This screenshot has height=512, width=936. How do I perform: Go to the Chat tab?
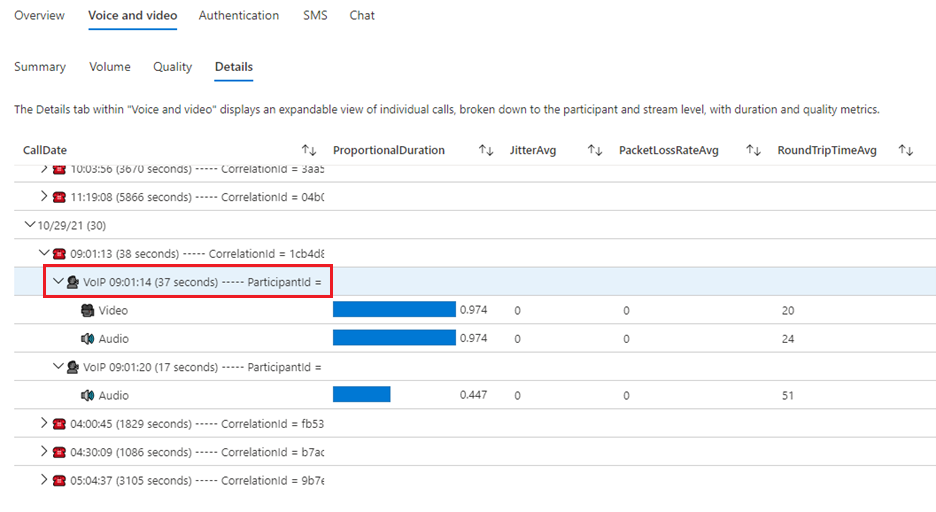pyautogui.click(x=362, y=16)
